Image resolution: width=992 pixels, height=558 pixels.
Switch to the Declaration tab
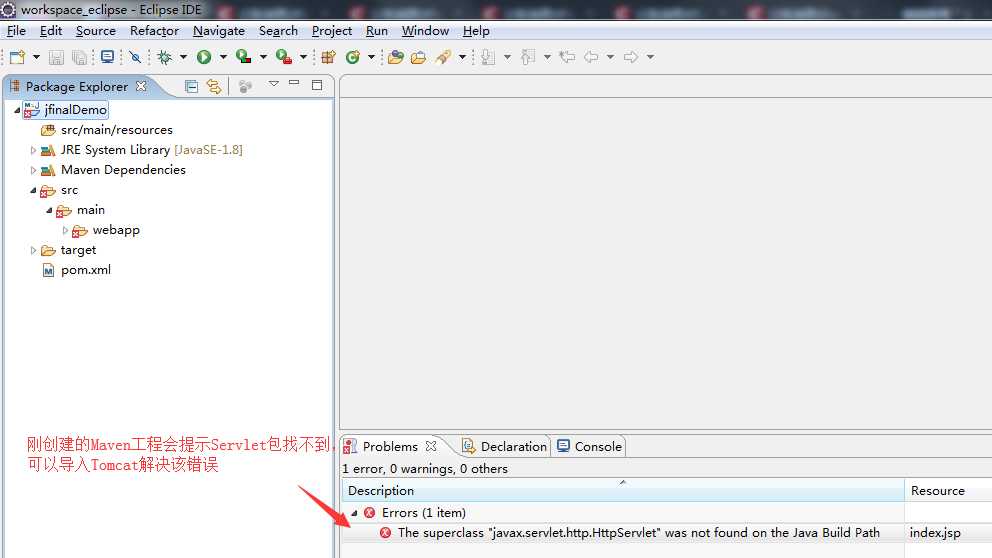pyautogui.click(x=505, y=447)
